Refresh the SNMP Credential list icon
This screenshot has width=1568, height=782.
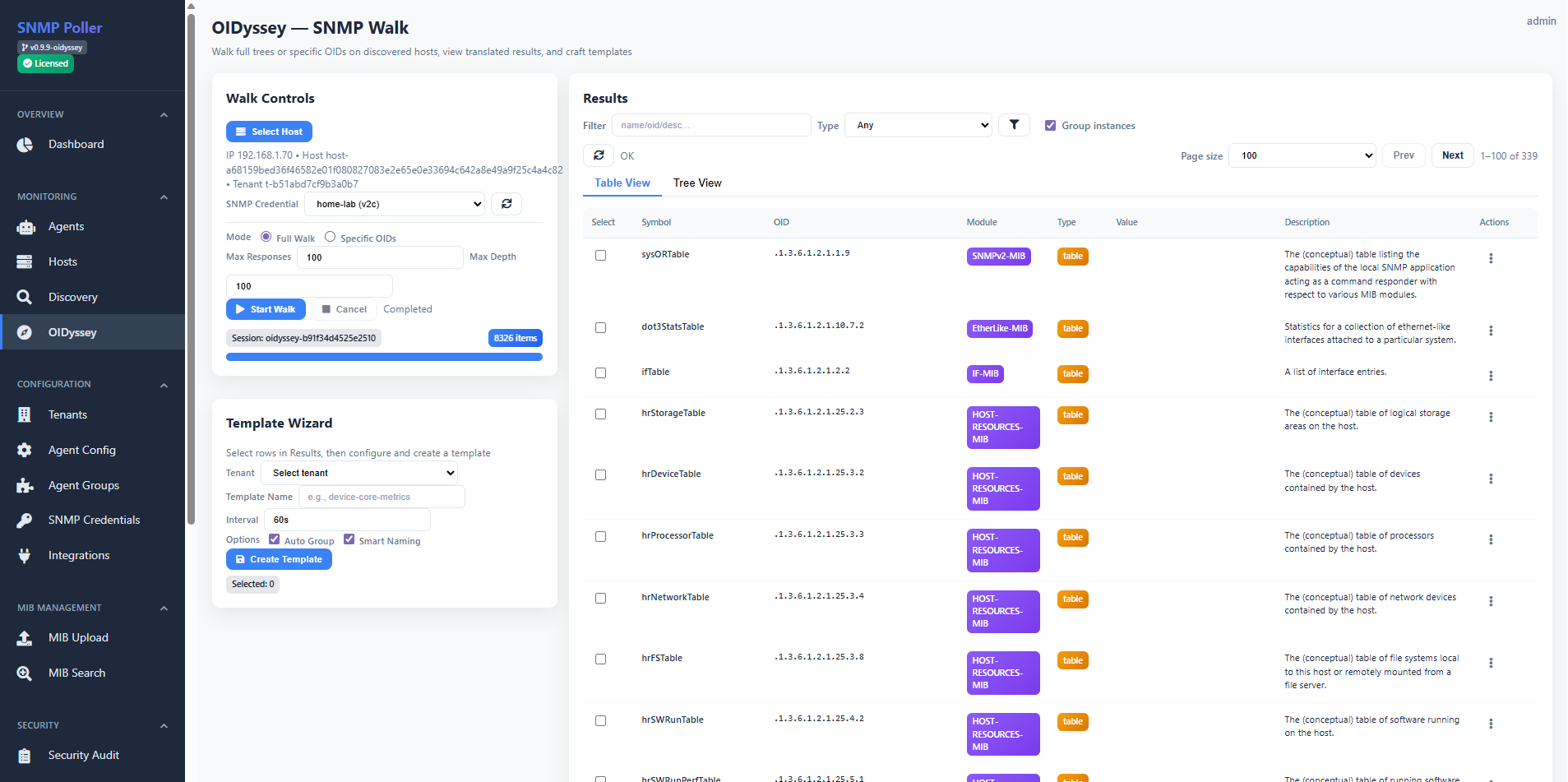coord(506,204)
